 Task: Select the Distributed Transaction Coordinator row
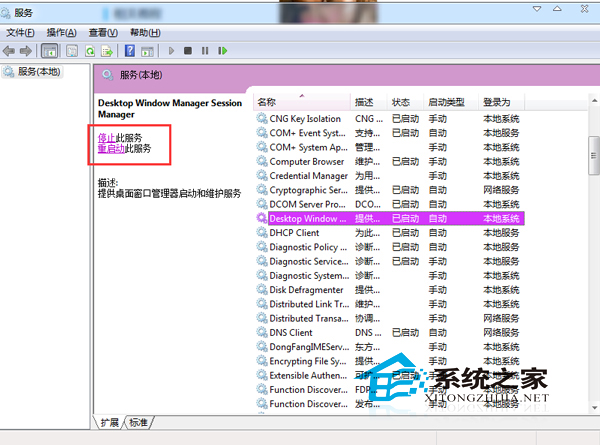pyautogui.click(x=390, y=318)
